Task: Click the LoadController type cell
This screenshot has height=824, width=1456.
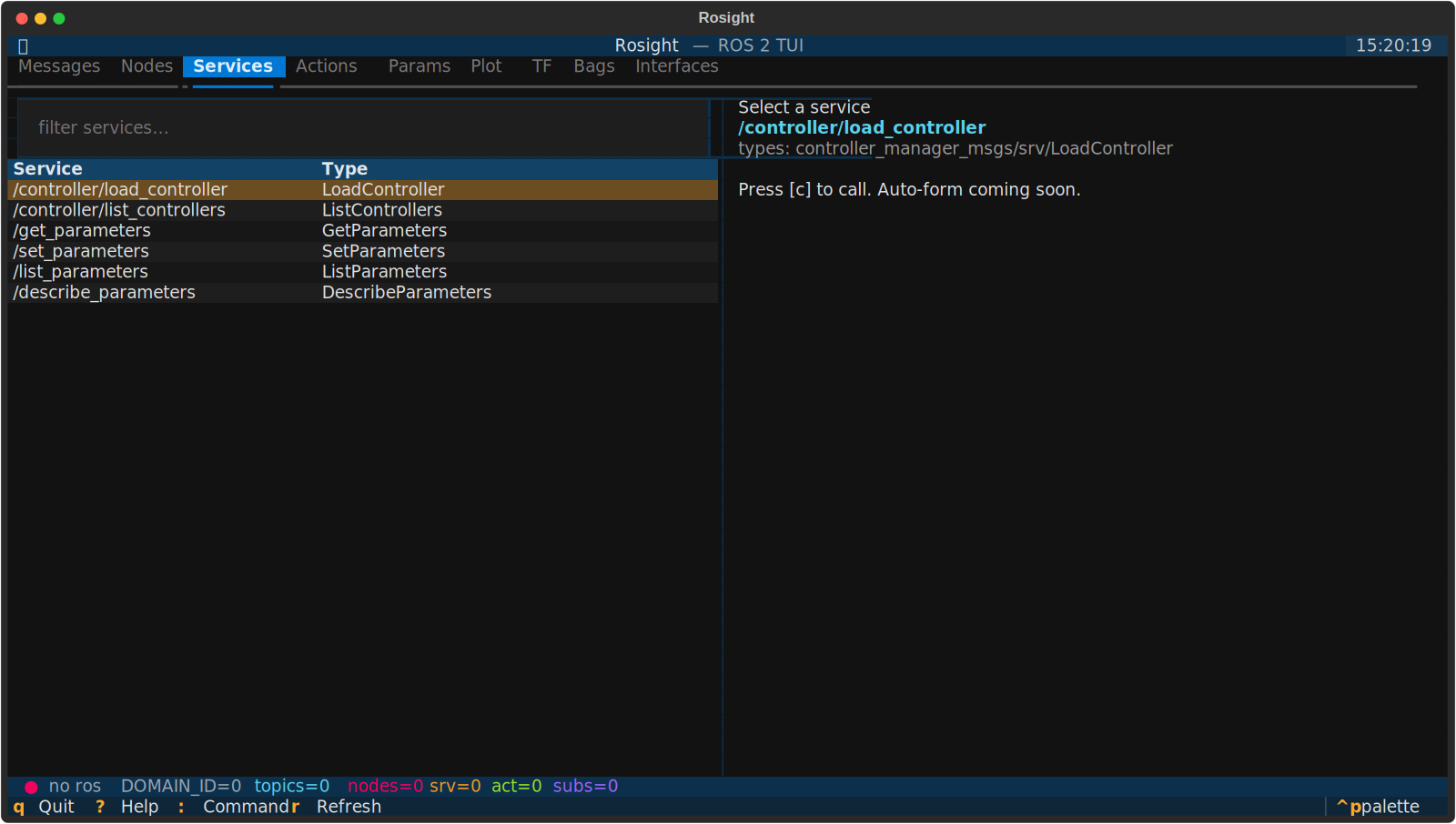Action: coord(383,190)
